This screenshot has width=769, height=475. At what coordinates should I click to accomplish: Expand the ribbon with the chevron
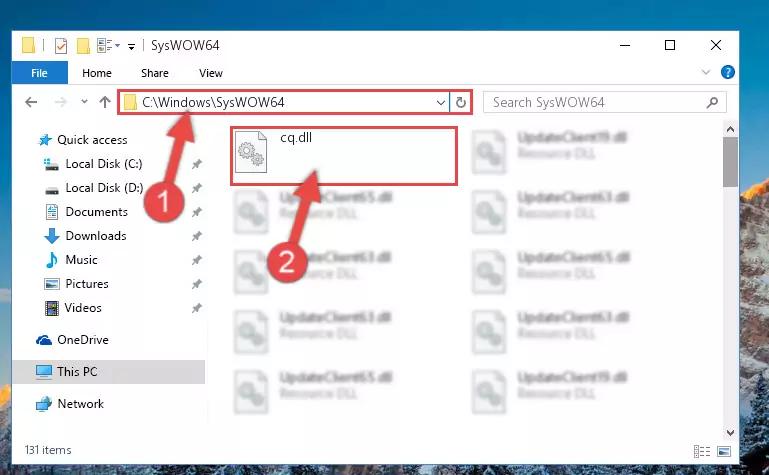pyautogui.click(x=706, y=73)
